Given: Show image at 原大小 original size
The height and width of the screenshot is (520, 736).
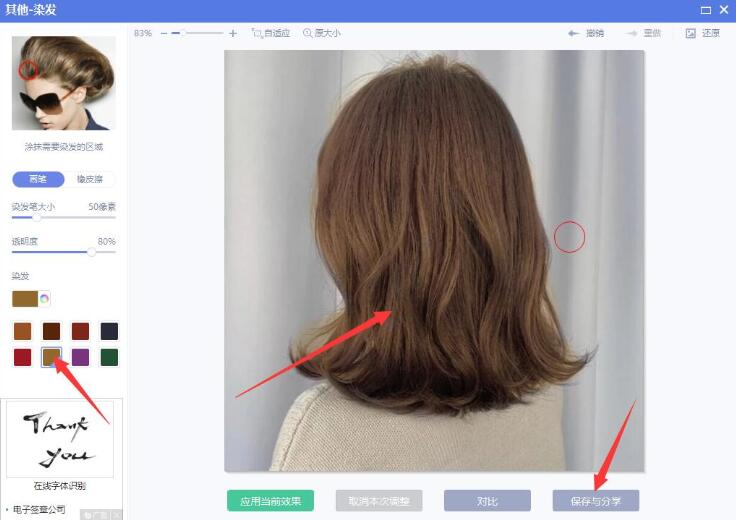Looking at the screenshot, I should pyautogui.click(x=322, y=33).
